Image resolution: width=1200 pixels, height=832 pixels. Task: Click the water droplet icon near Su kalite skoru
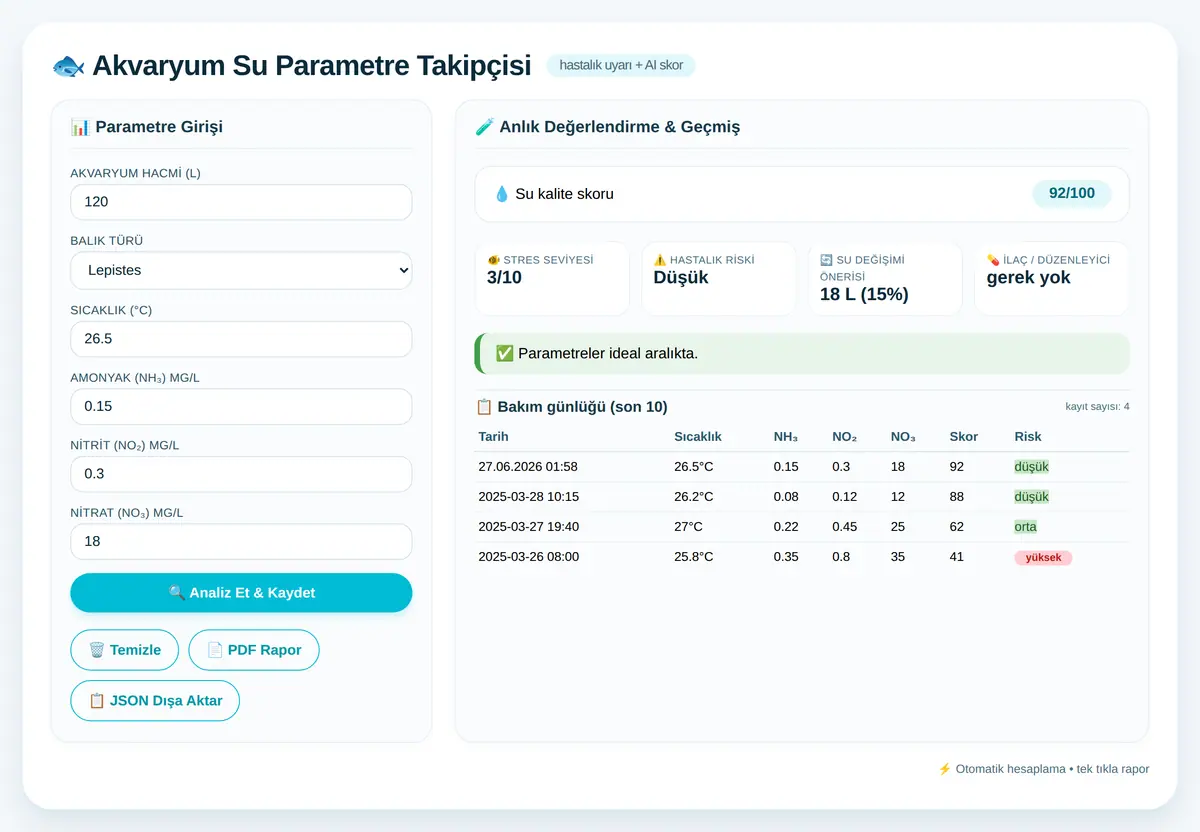(502, 194)
